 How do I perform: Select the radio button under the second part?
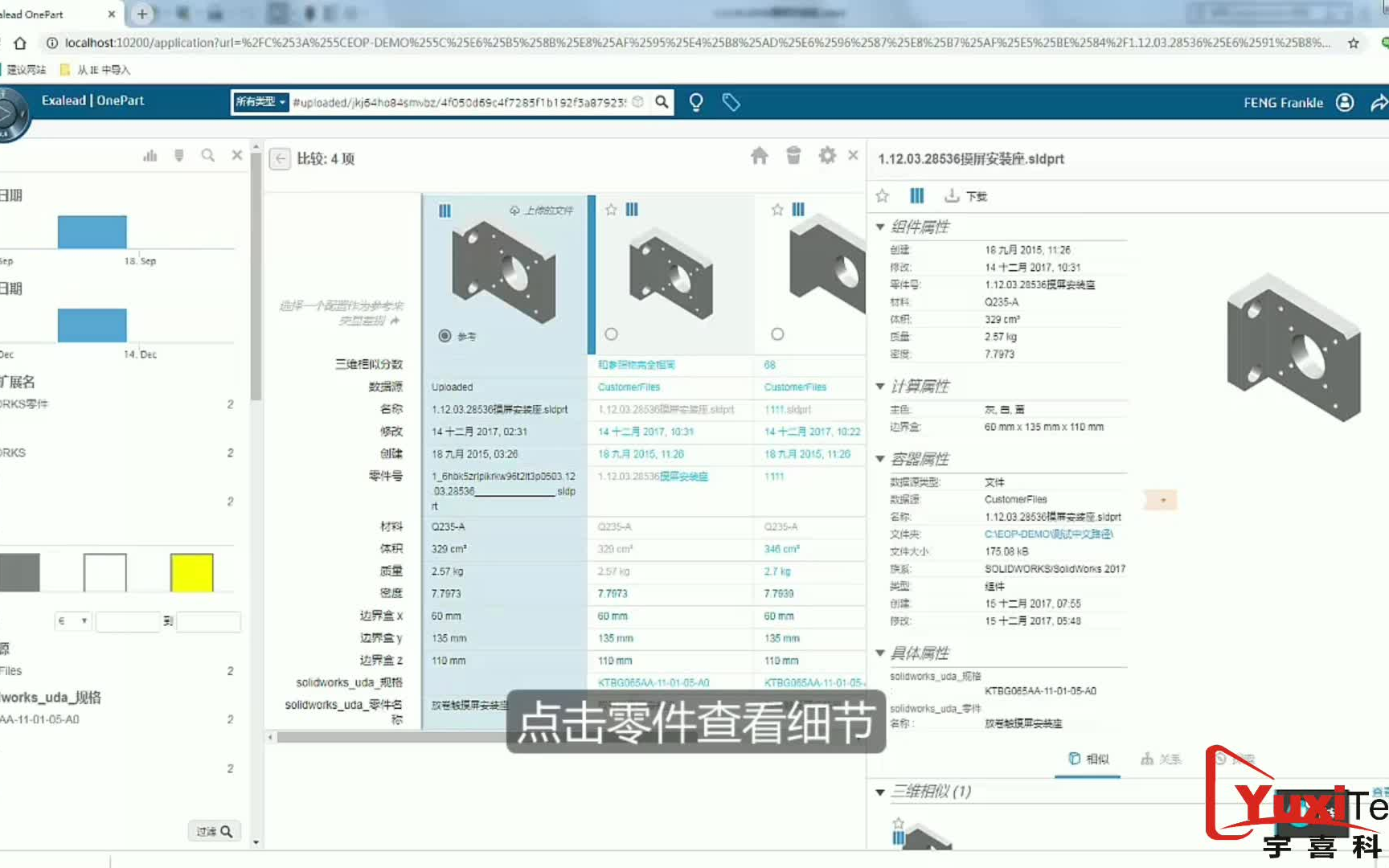[x=612, y=334]
